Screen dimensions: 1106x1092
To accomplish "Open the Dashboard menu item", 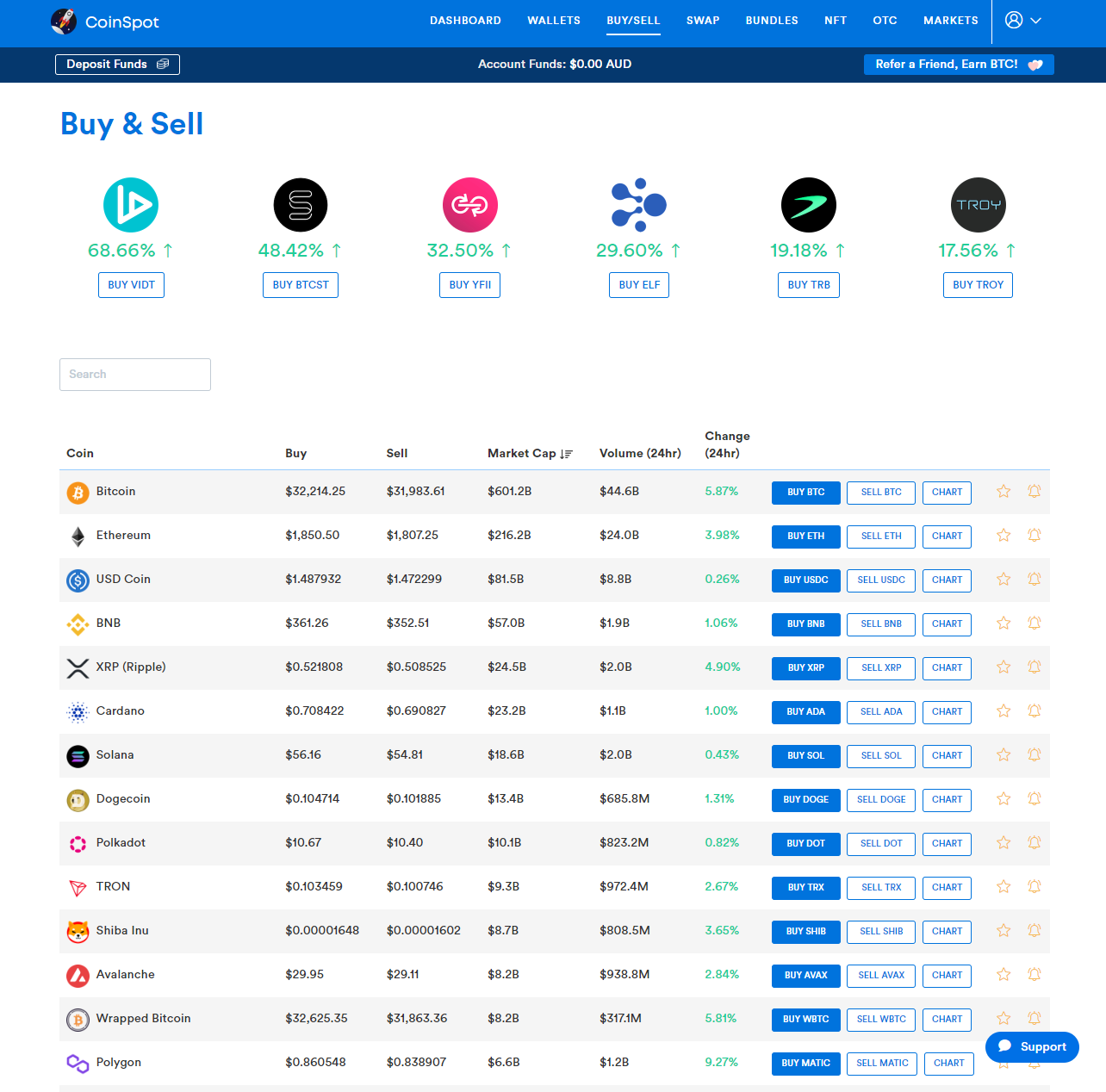I will (x=465, y=21).
